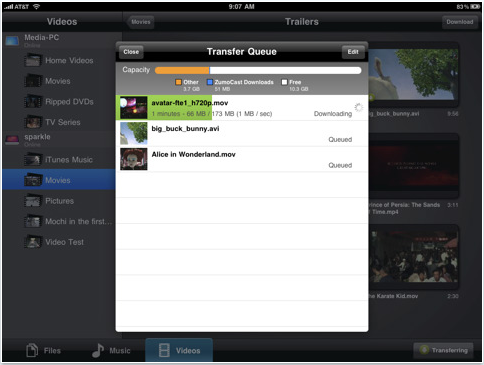This screenshot has height=365, width=484.
Task: Tap the Videos filmstrip icon
Action: pos(164,350)
